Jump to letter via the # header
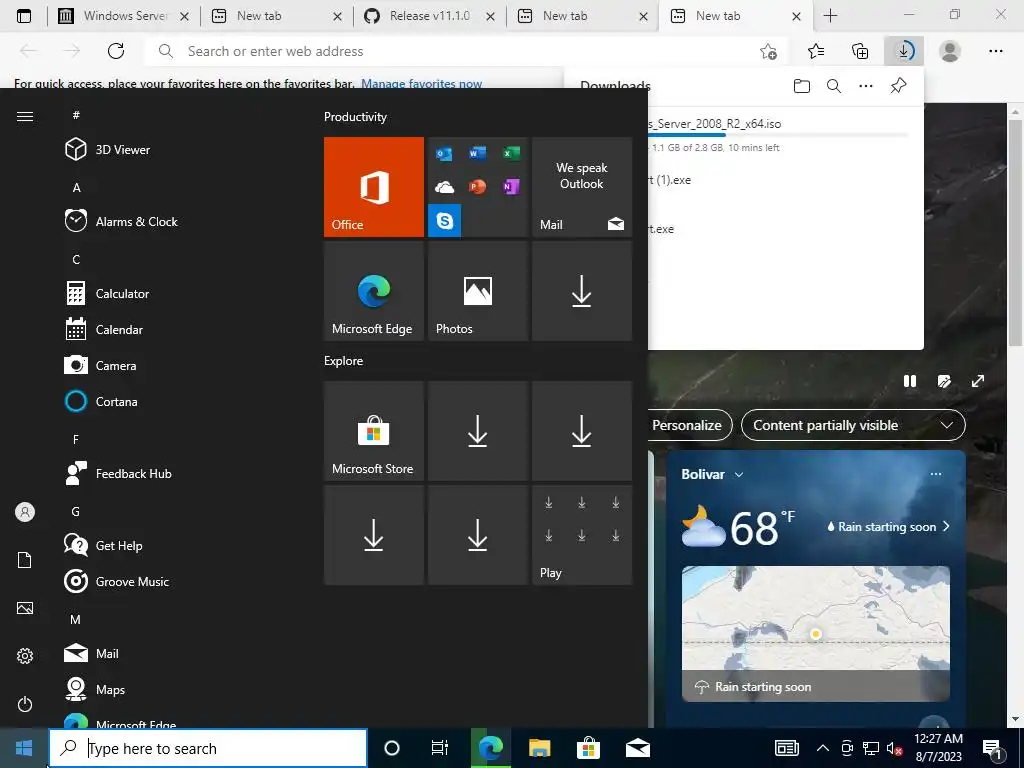Screen dimensions: 1024x768 (76, 116)
